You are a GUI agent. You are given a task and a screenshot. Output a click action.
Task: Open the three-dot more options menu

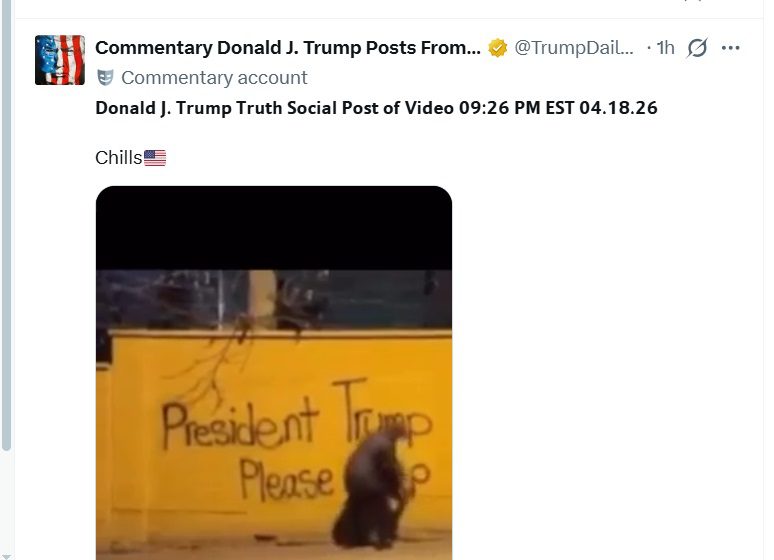(731, 48)
